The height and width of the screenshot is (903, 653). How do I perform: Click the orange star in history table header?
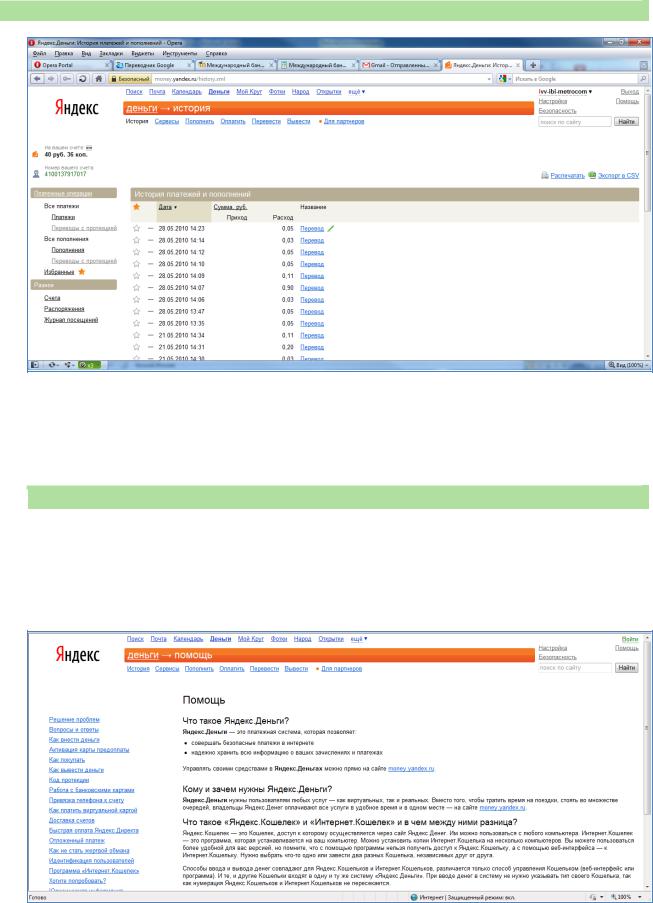pyautogui.click(x=136, y=207)
